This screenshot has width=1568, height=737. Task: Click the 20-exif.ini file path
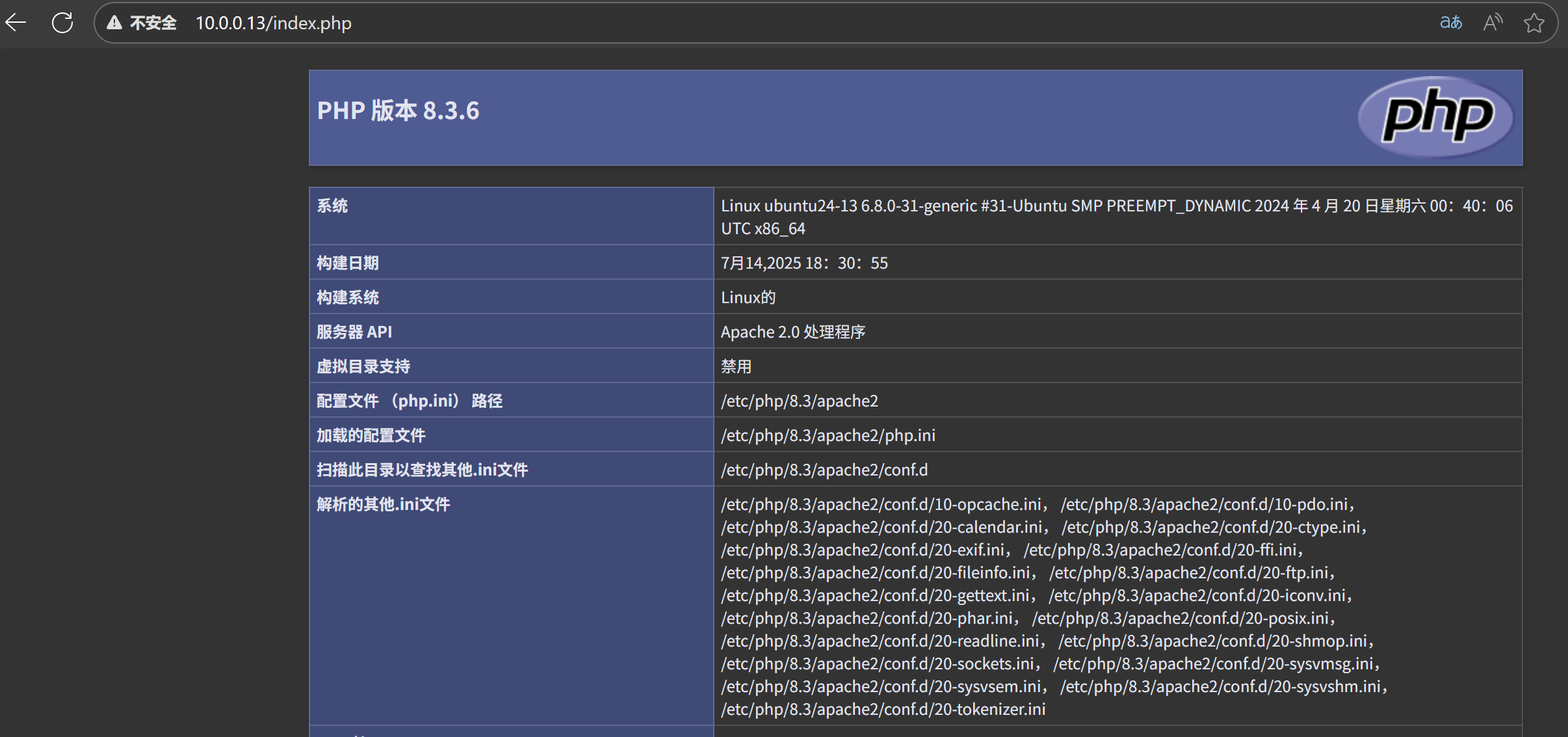tap(863, 550)
